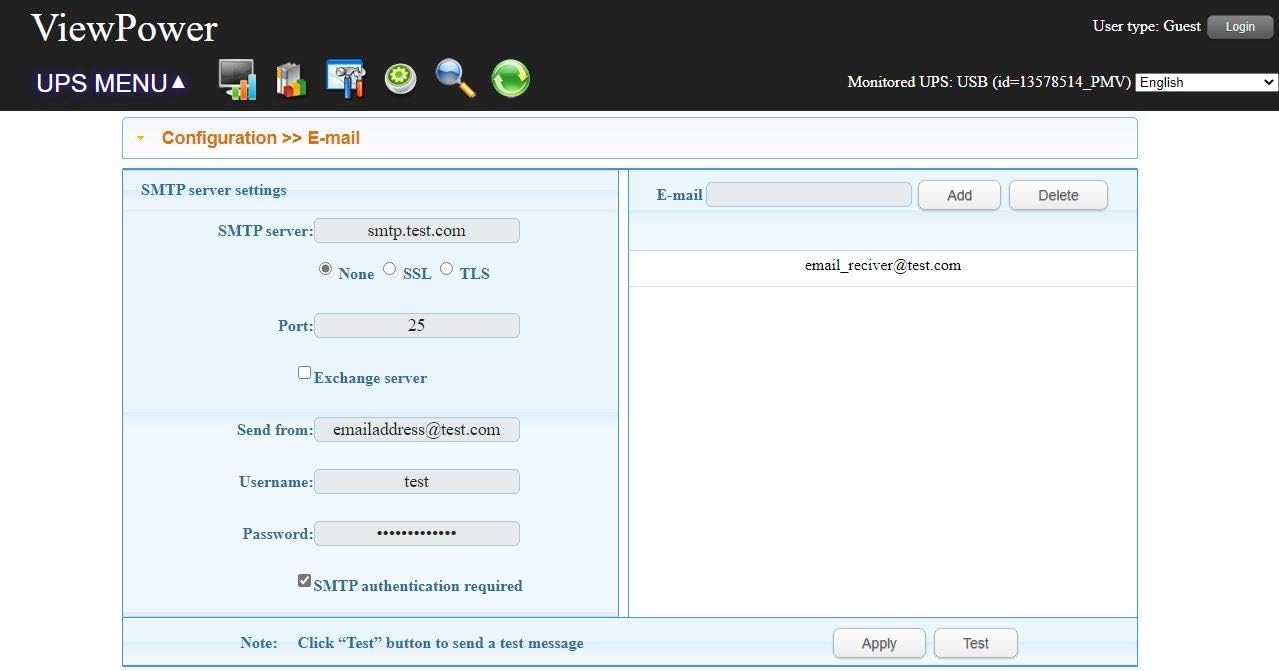This screenshot has width=1279, height=671.
Task: Send a test message with Test button
Action: [x=976, y=643]
